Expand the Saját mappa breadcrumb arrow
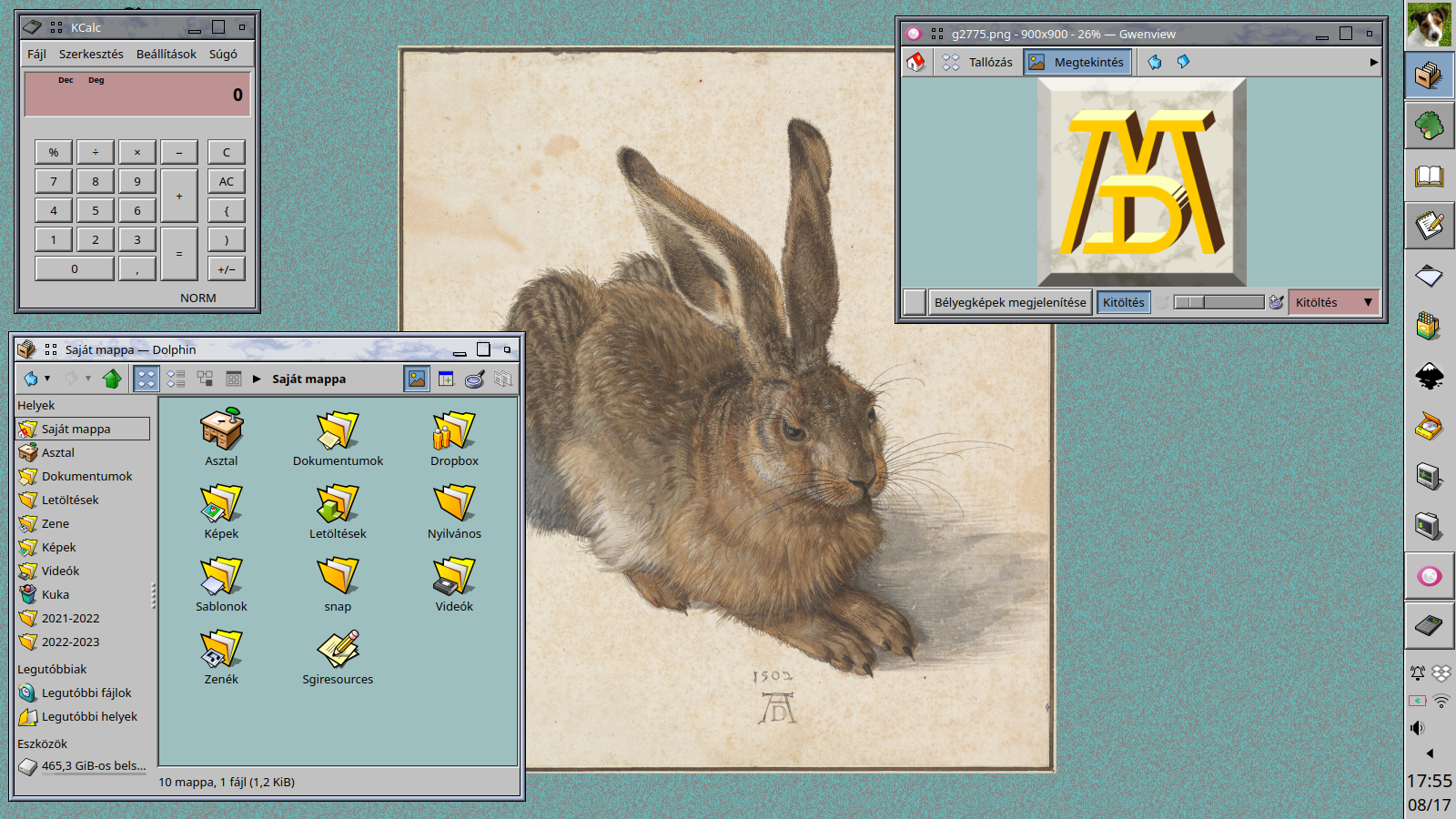 click(257, 379)
